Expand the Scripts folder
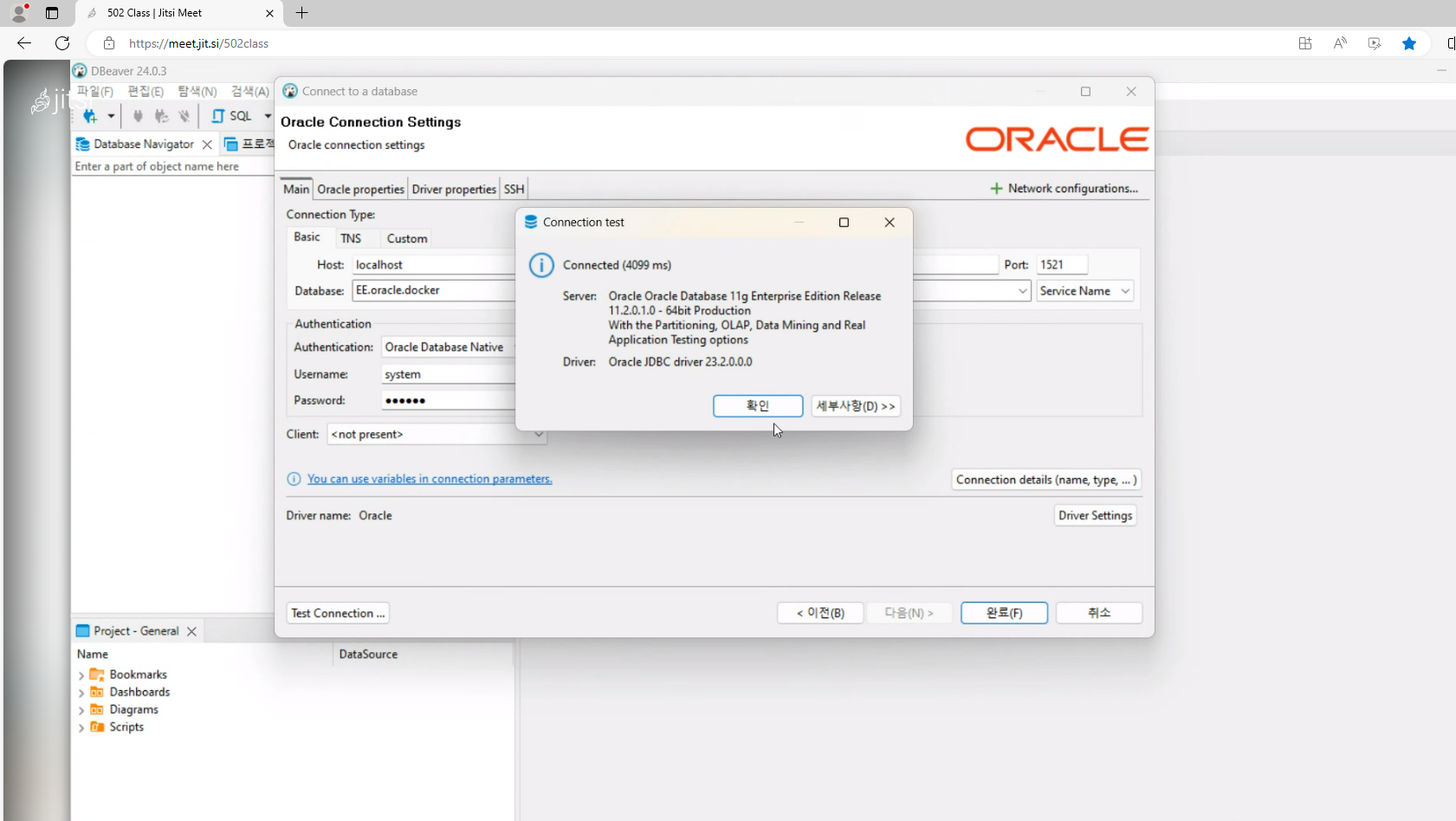The image size is (1456, 821). click(81, 727)
